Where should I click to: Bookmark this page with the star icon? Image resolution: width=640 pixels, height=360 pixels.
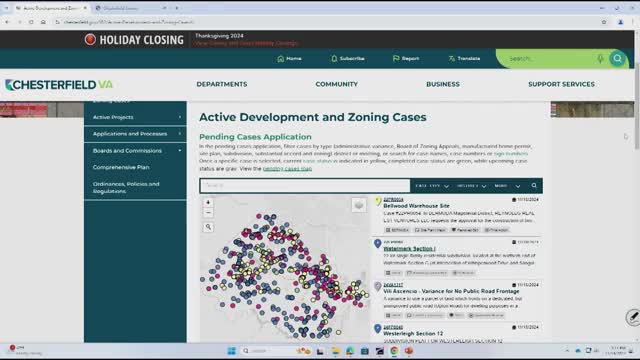(604, 22)
